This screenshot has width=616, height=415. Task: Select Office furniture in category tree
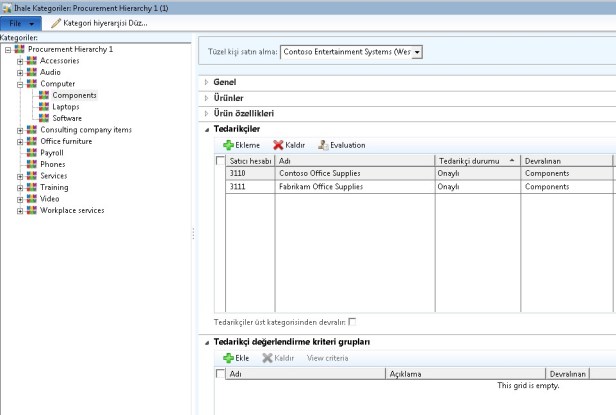pyautogui.click(x=72, y=141)
